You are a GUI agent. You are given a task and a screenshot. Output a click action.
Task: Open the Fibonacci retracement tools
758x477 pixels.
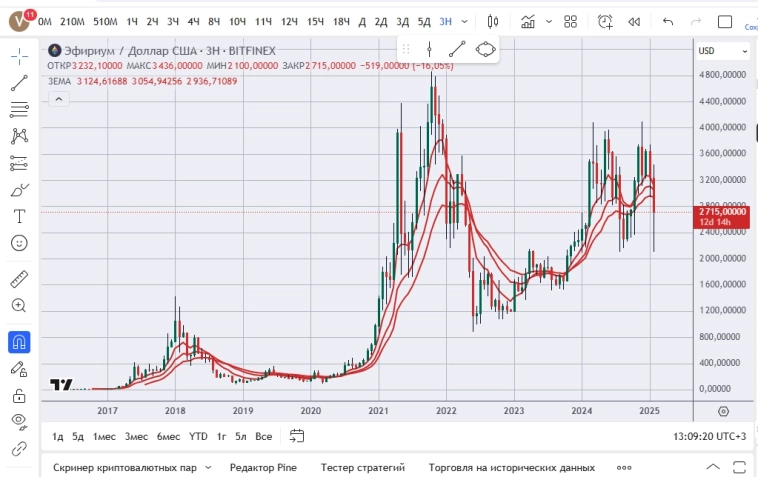click(x=19, y=110)
